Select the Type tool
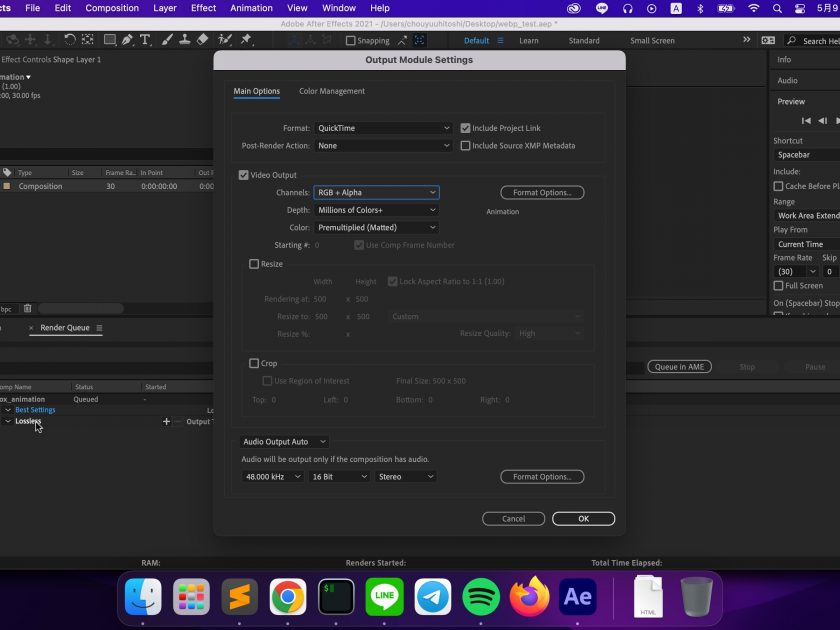Image resolution: width=840 pixels, height=630 pixels. pyautogui.click(x=146, y=40)
